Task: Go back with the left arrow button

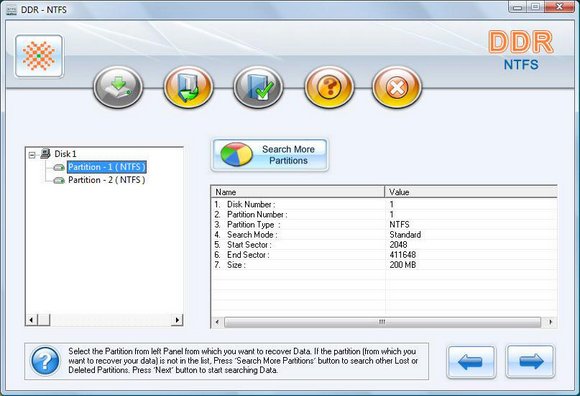Action: [x=471, y=362]
